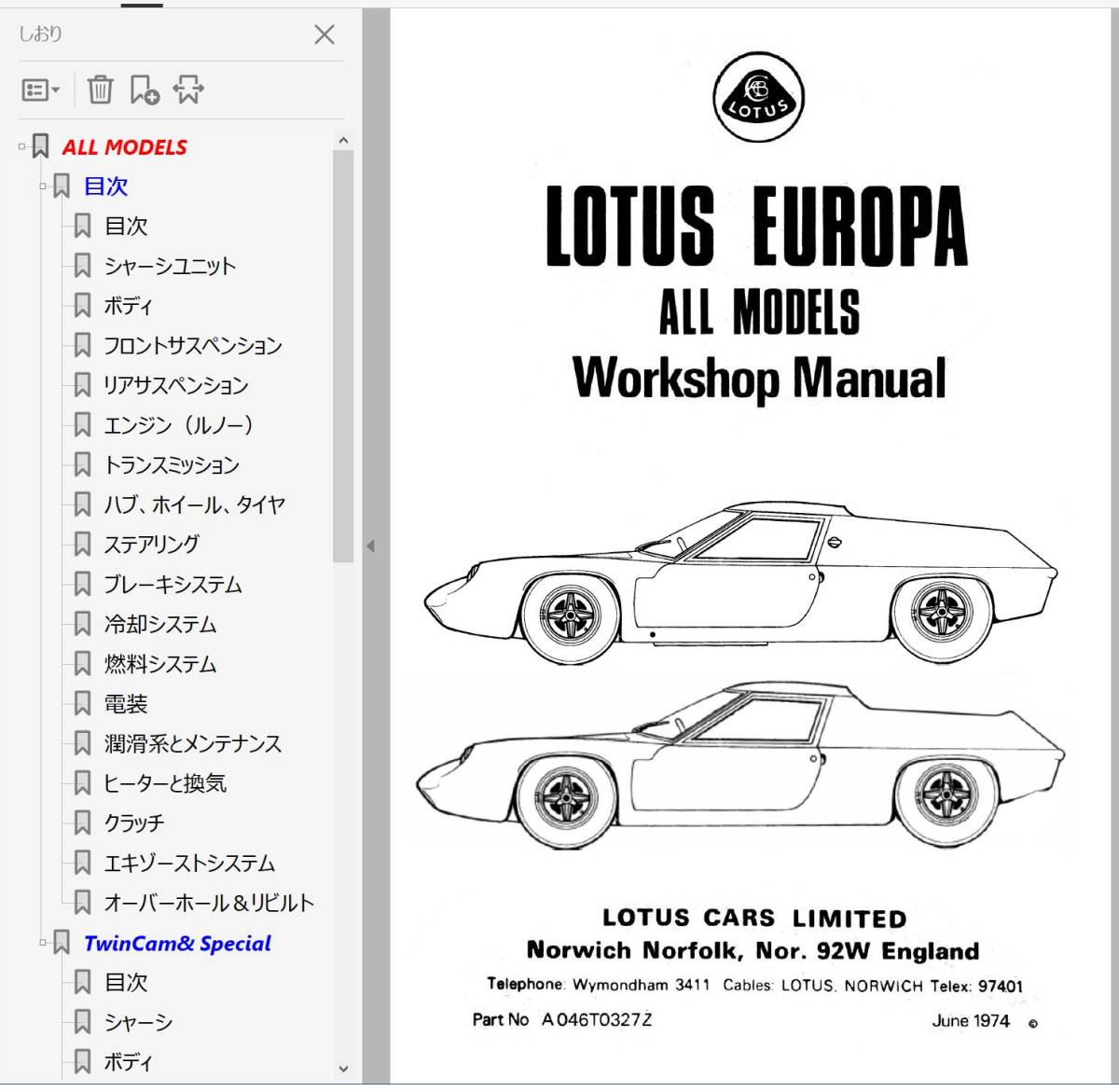Click bookmark icon beside クラッチ

pos(82,822)
